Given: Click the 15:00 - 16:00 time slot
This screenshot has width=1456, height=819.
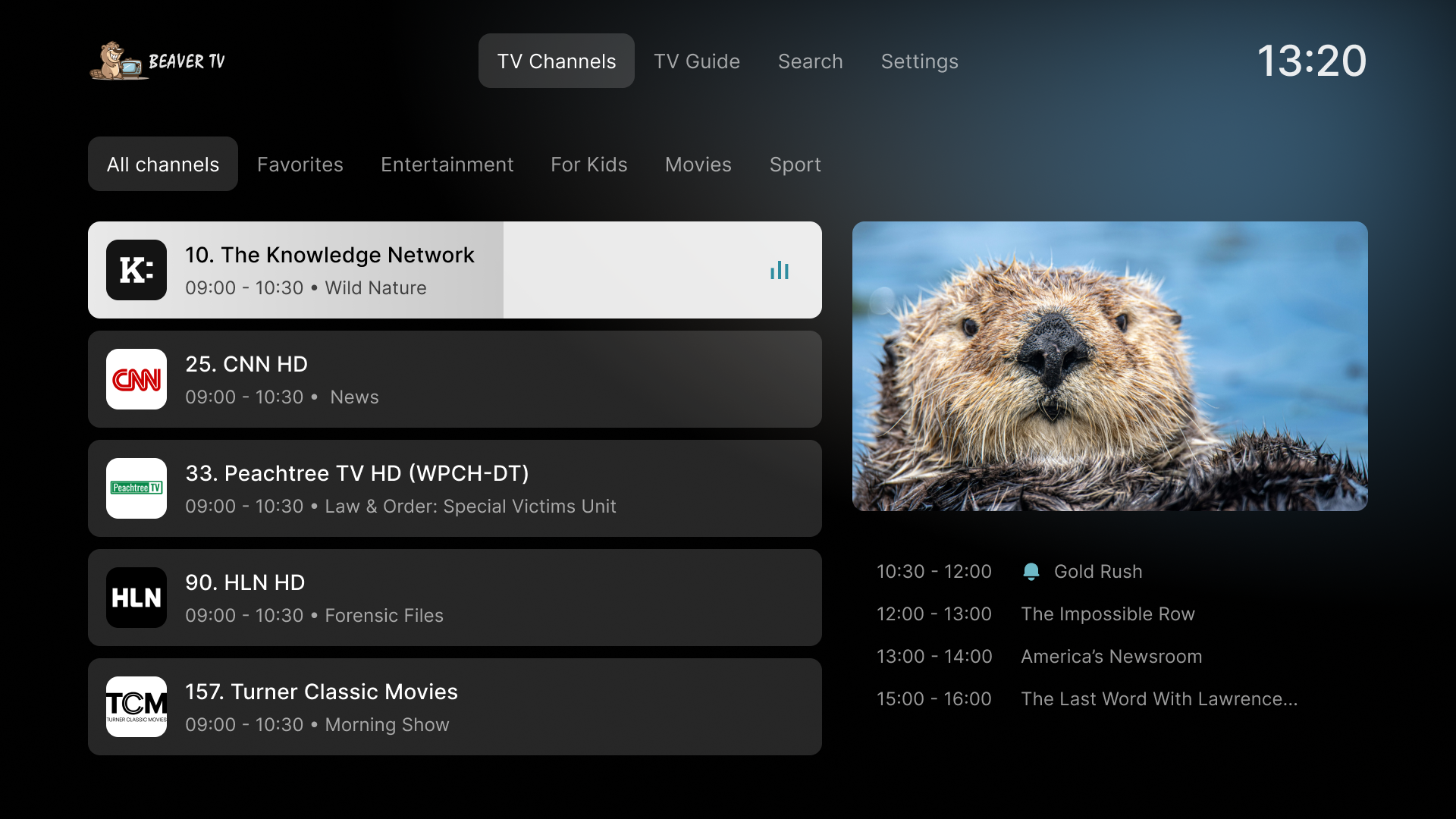Looking at the screenshot, I should point(934,699).
